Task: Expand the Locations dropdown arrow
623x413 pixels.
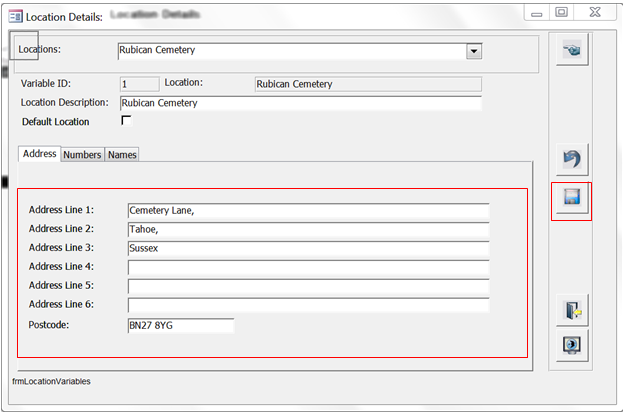Action: [x=474, y=51]
